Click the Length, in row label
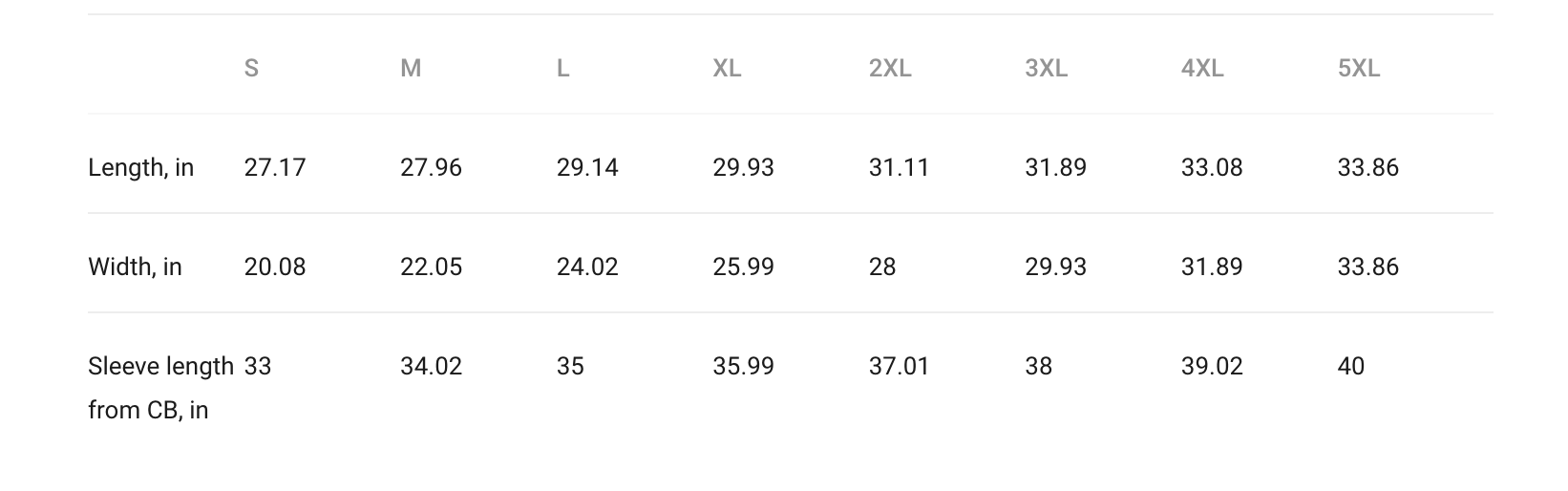1568x491 pixels. [x=140, y=168]
